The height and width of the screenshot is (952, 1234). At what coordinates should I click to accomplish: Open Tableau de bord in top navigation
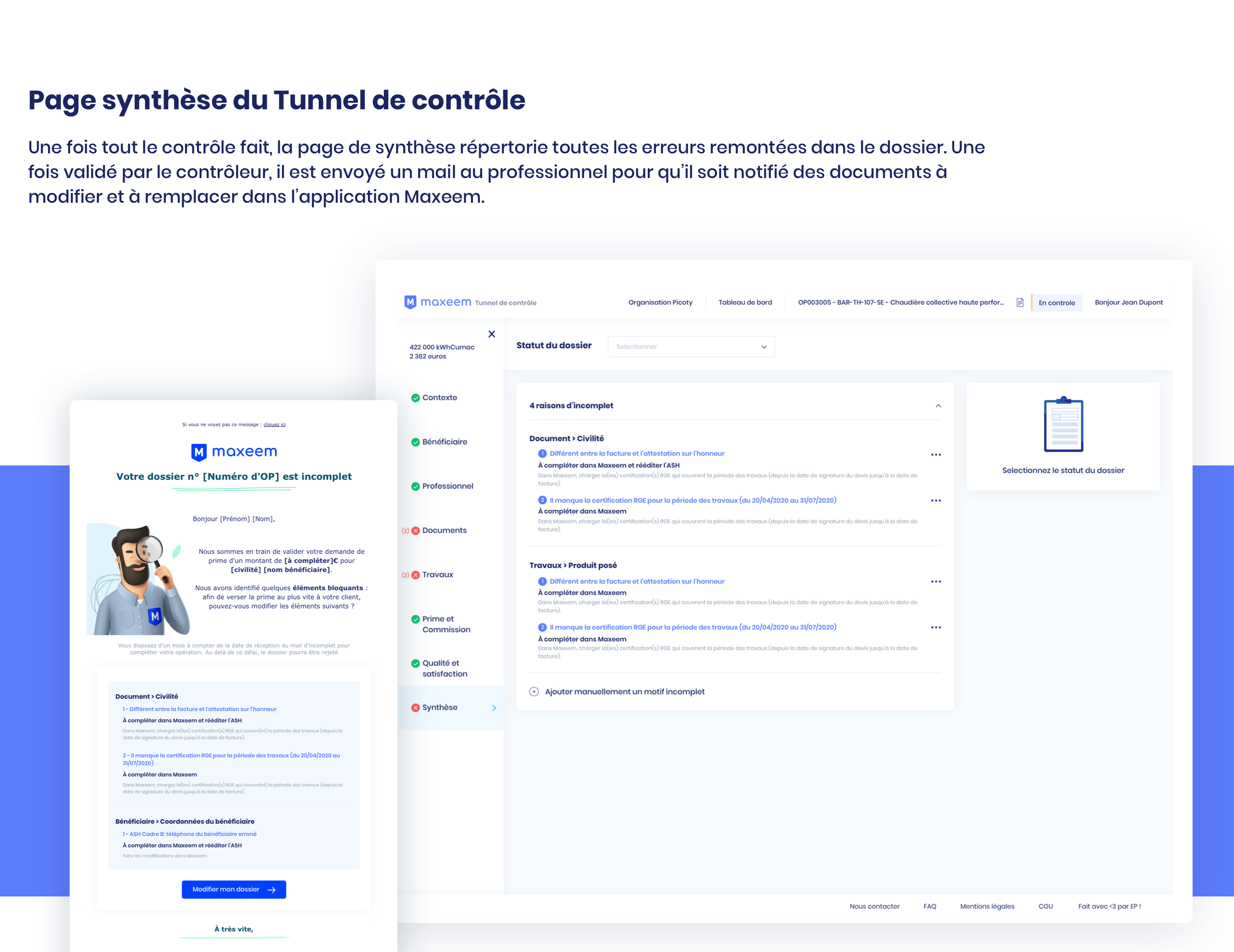point(745,302)
